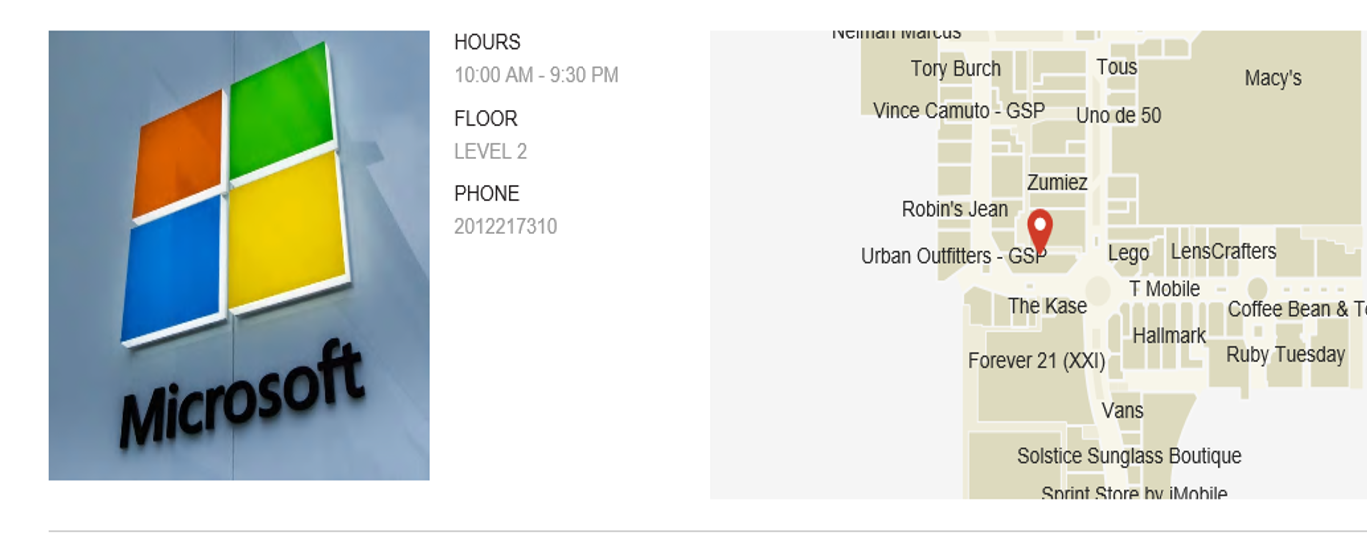The width and height of the screenshot is (1367, 547).
Task: Select Macy's on the mall map
Action: click(1272, 78)
